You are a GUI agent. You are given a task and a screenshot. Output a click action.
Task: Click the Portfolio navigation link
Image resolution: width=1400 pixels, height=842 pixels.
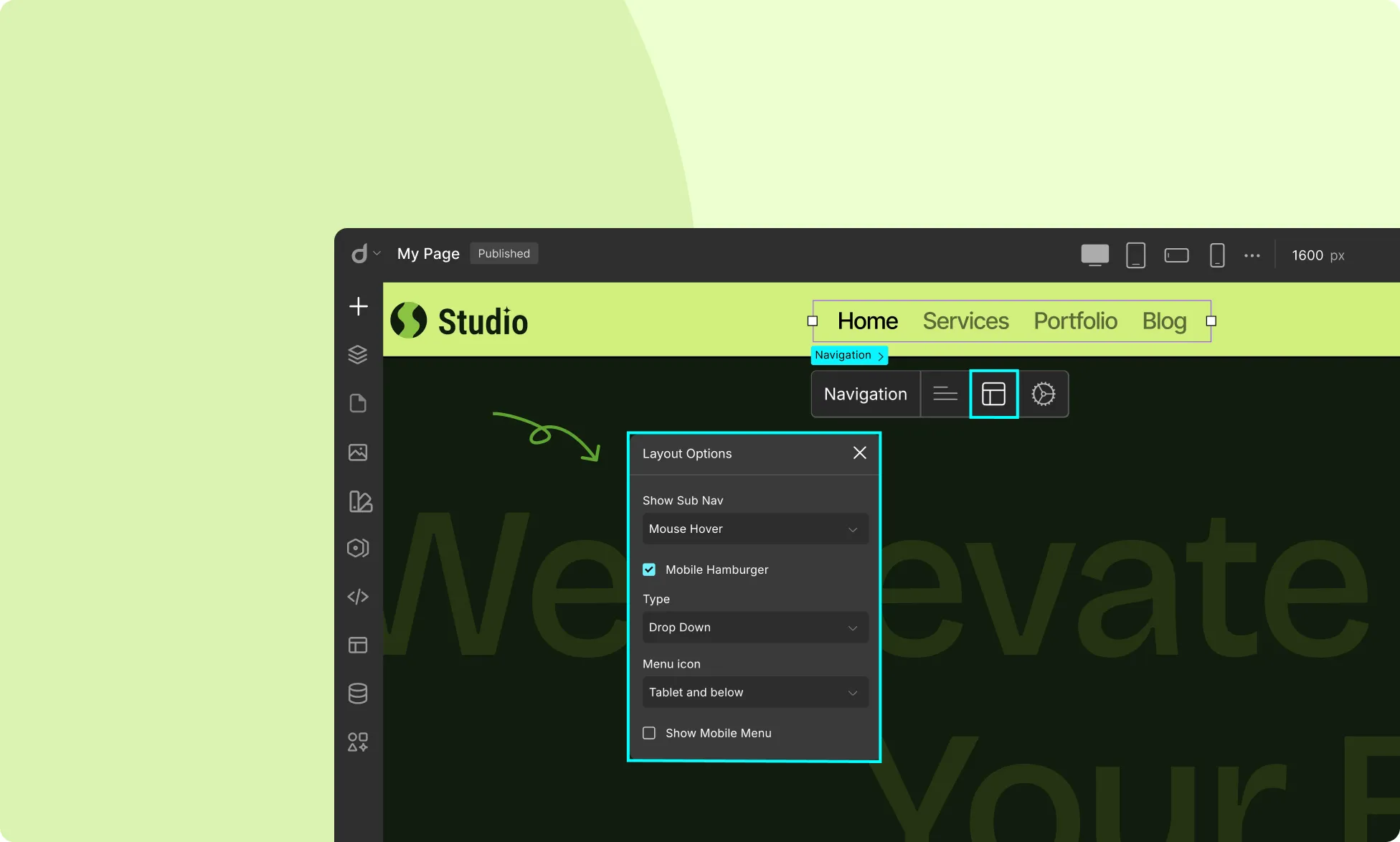coord(1075,321)
